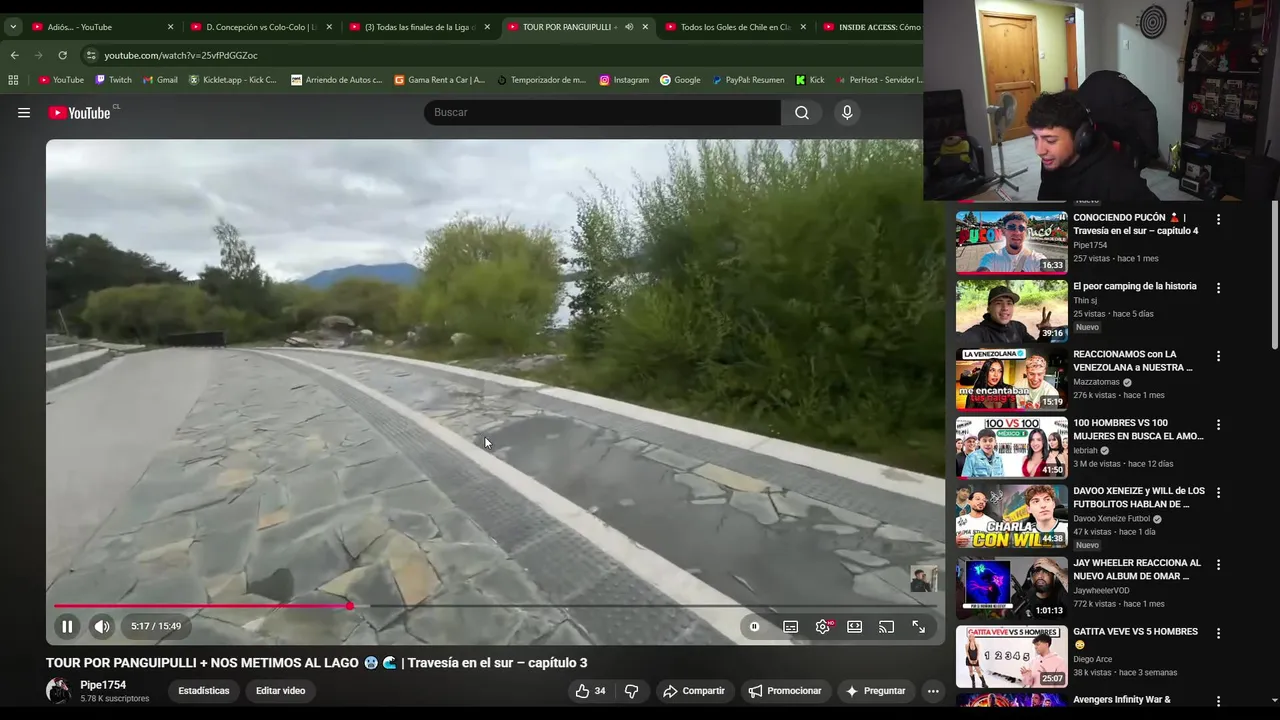Click the channel watermark in video corner
The width and height of the screenshot is (1280, 720).
tap(923, 579)
